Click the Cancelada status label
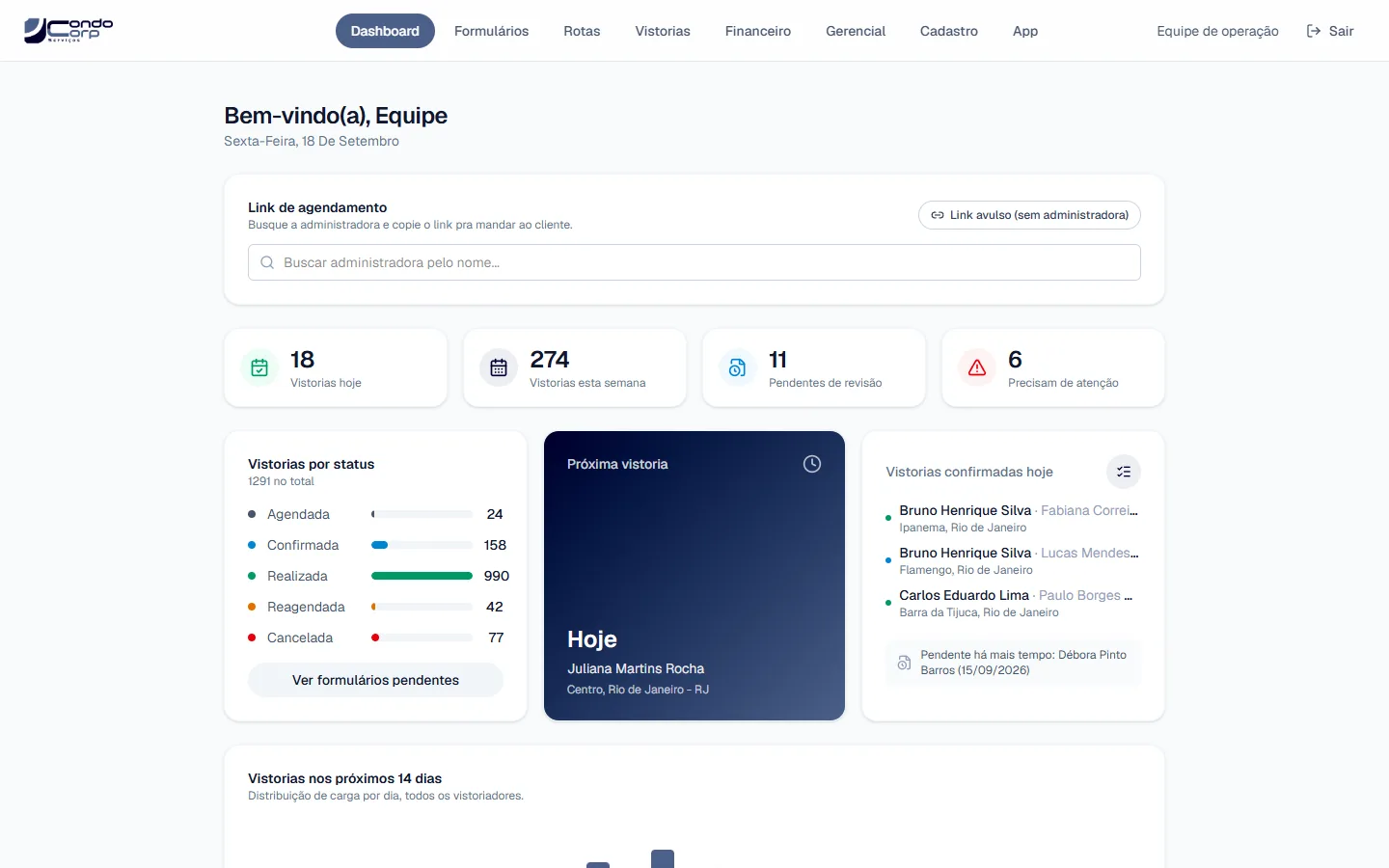Image resolution: width=1389 pixels, height=868 pixels. coord(300,637)
